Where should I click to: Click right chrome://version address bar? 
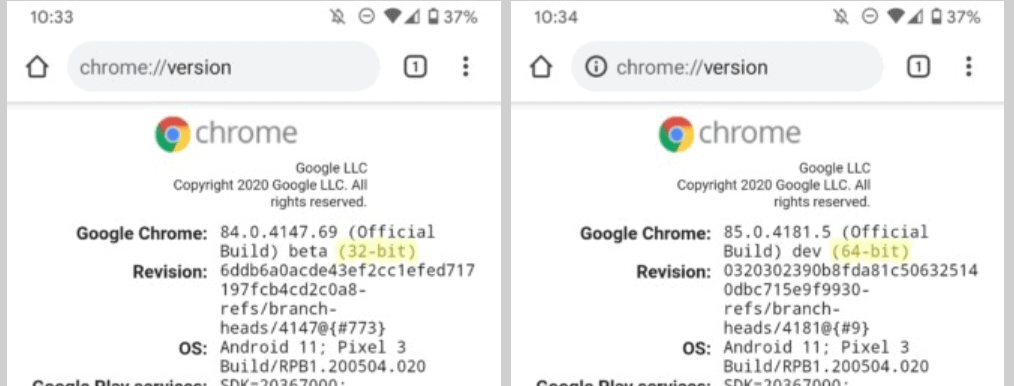[x=727, y=67]
